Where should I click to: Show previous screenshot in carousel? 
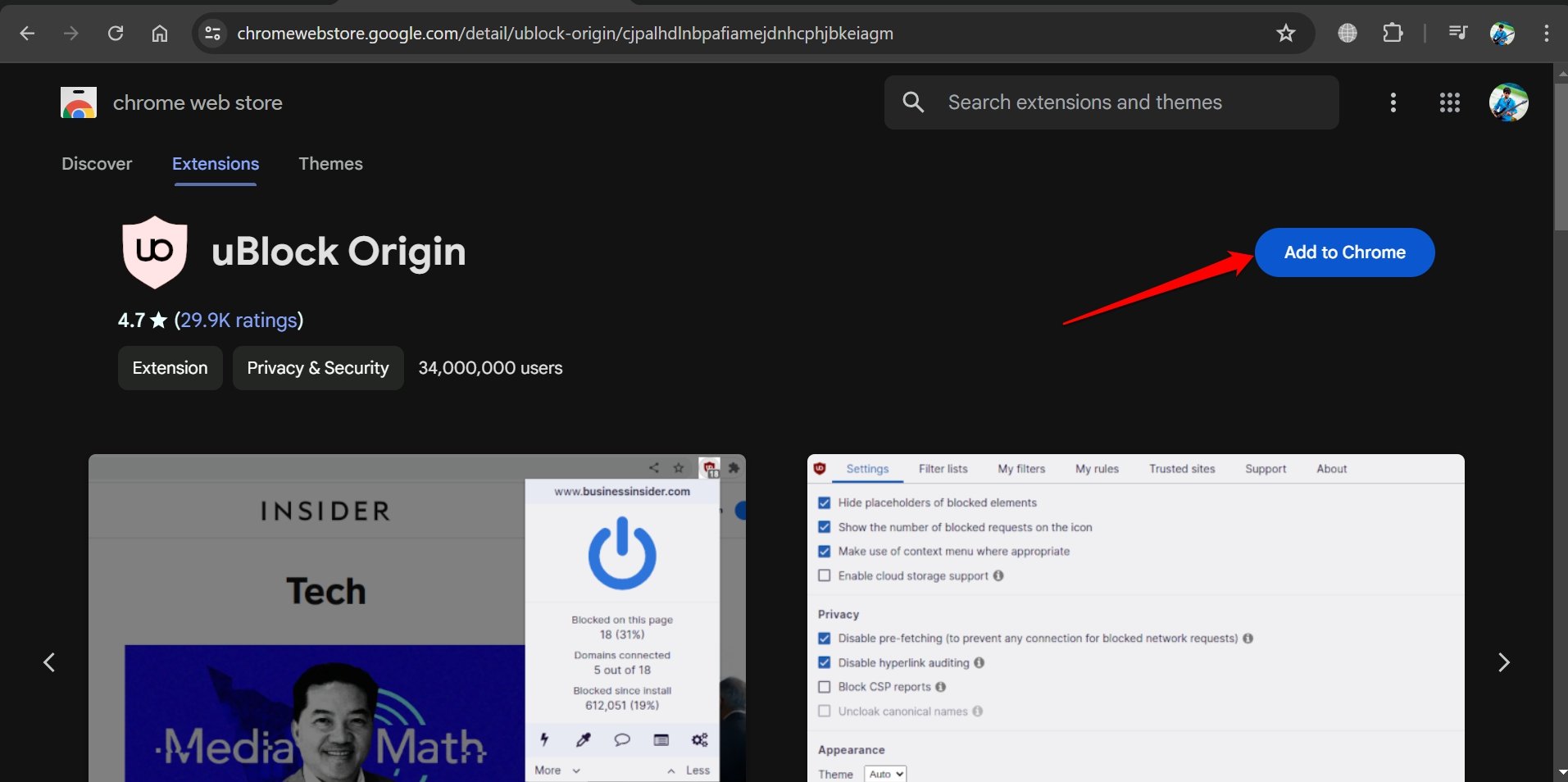(49, 662)
